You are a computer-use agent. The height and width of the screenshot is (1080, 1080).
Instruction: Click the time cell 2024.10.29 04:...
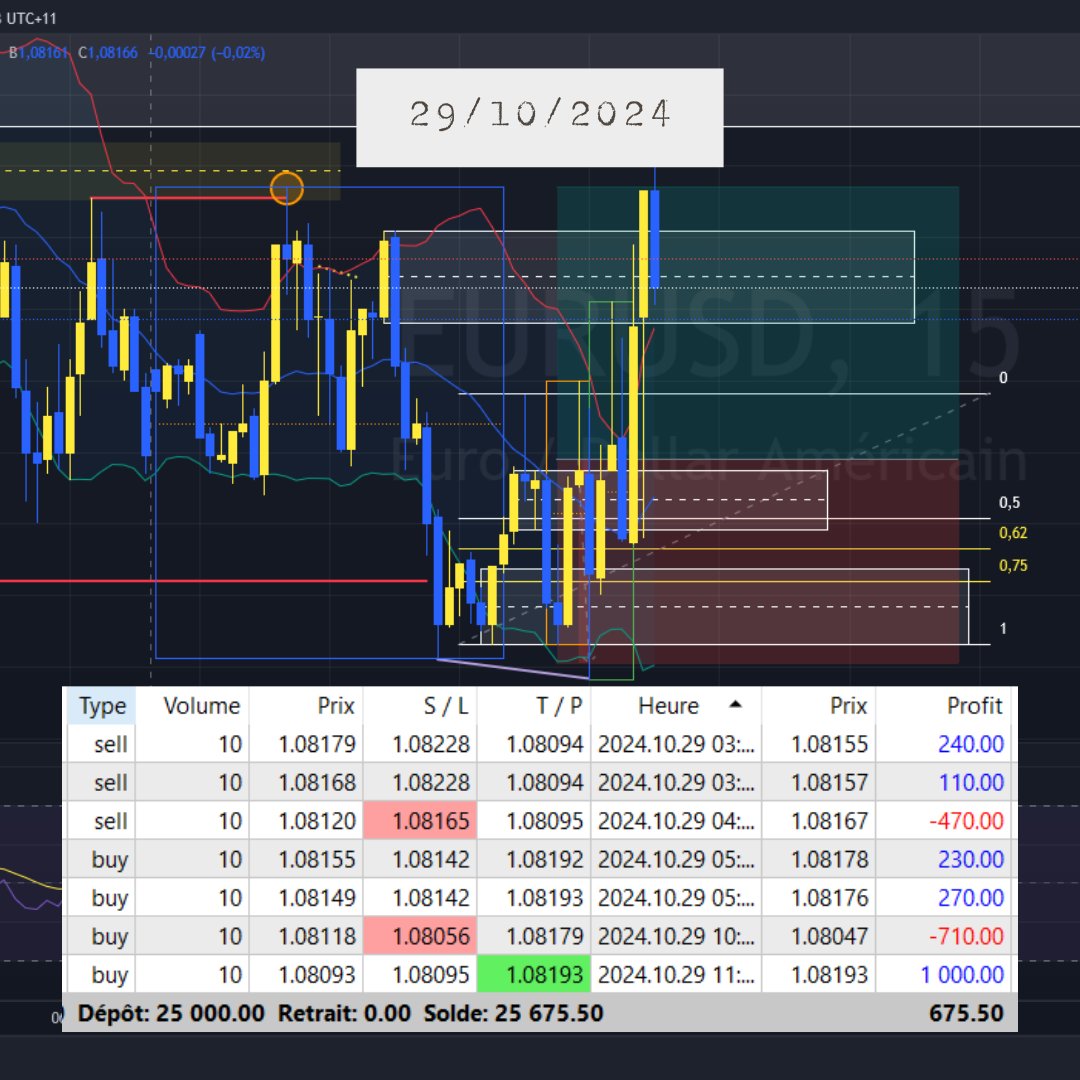(676, 822)
